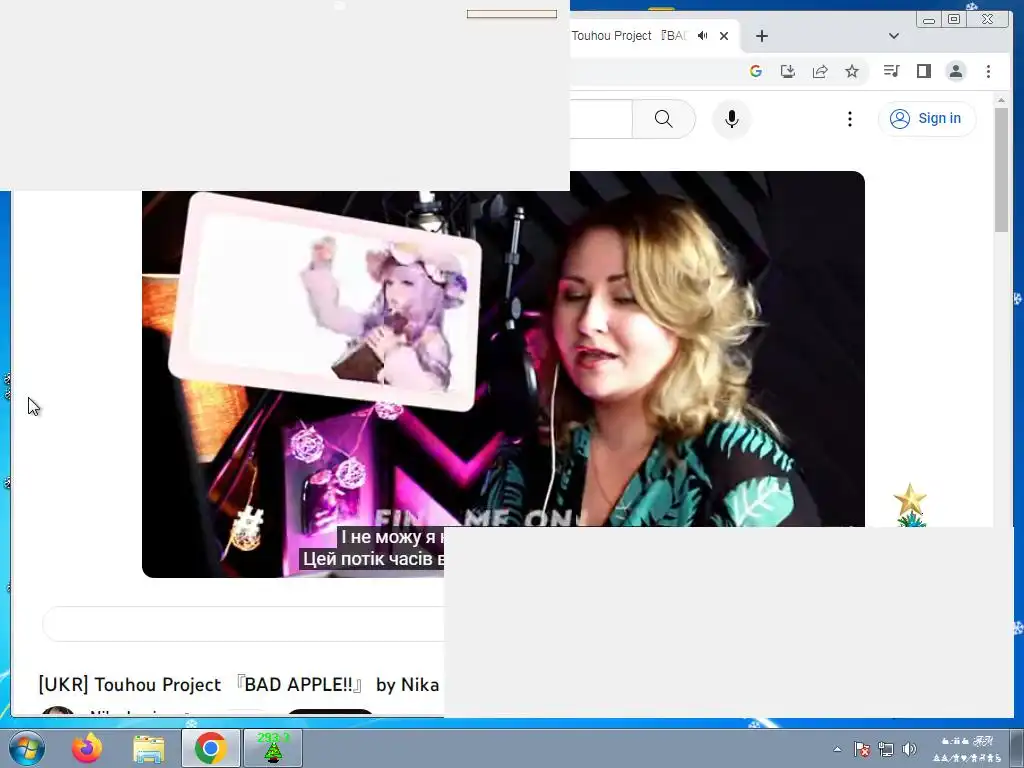Open Chrome media controls icon
The height and width of the screenshot is (768, 1024).
point(891,71)
